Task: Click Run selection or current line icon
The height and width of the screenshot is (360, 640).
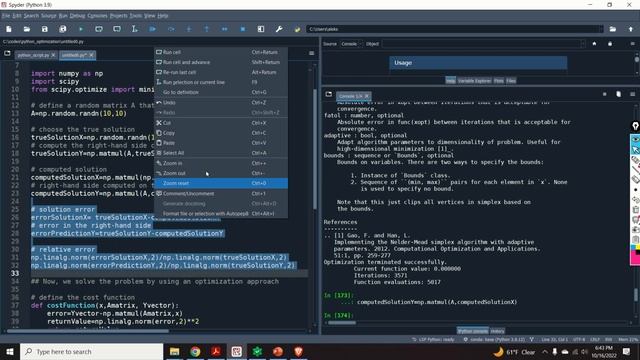Action: coord(135,29)
